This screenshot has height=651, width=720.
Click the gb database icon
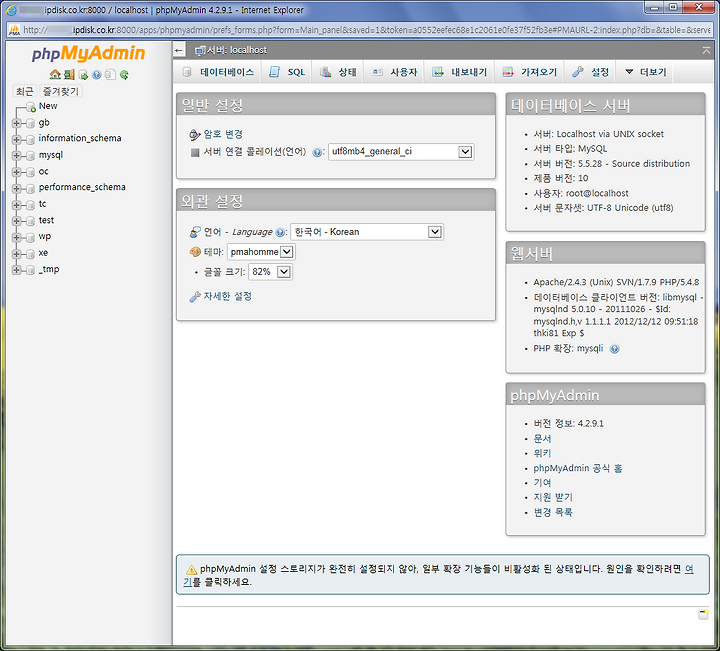31,123
